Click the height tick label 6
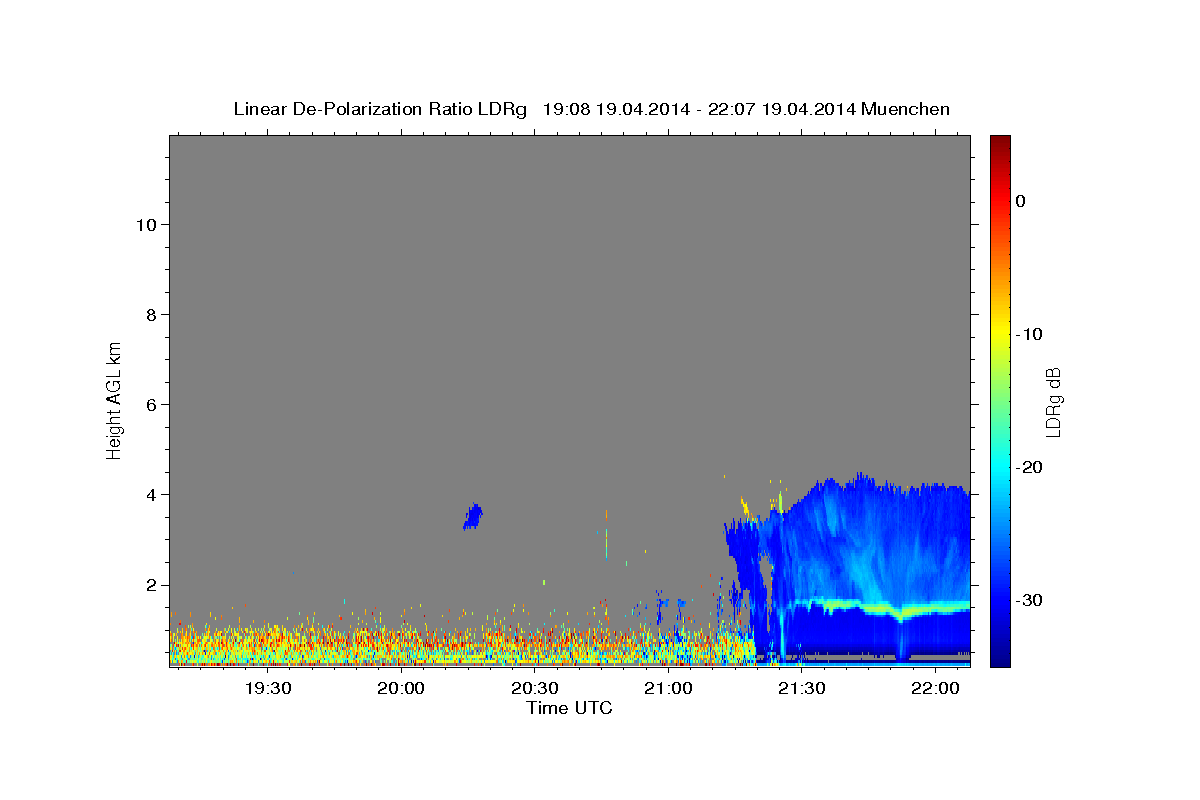 (152, 404)
